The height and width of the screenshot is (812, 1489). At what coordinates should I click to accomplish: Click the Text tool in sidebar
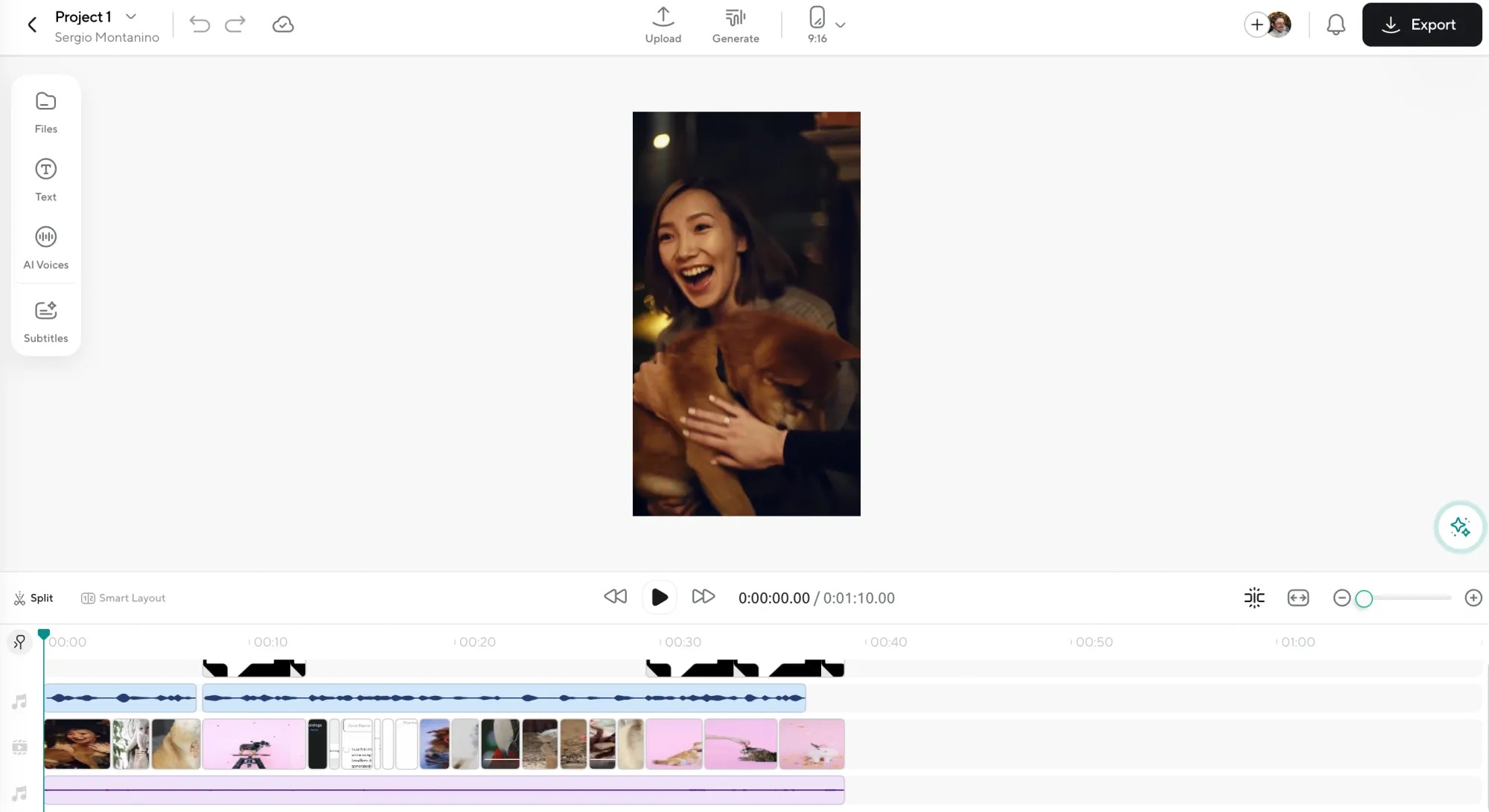(x=45, y=179)
